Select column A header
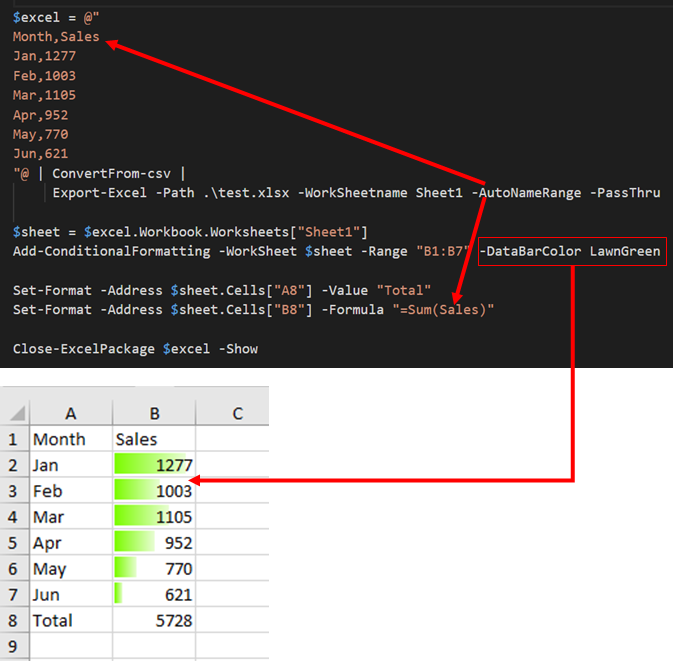Screen dimensions: 673x661 [x=70, y=414]
